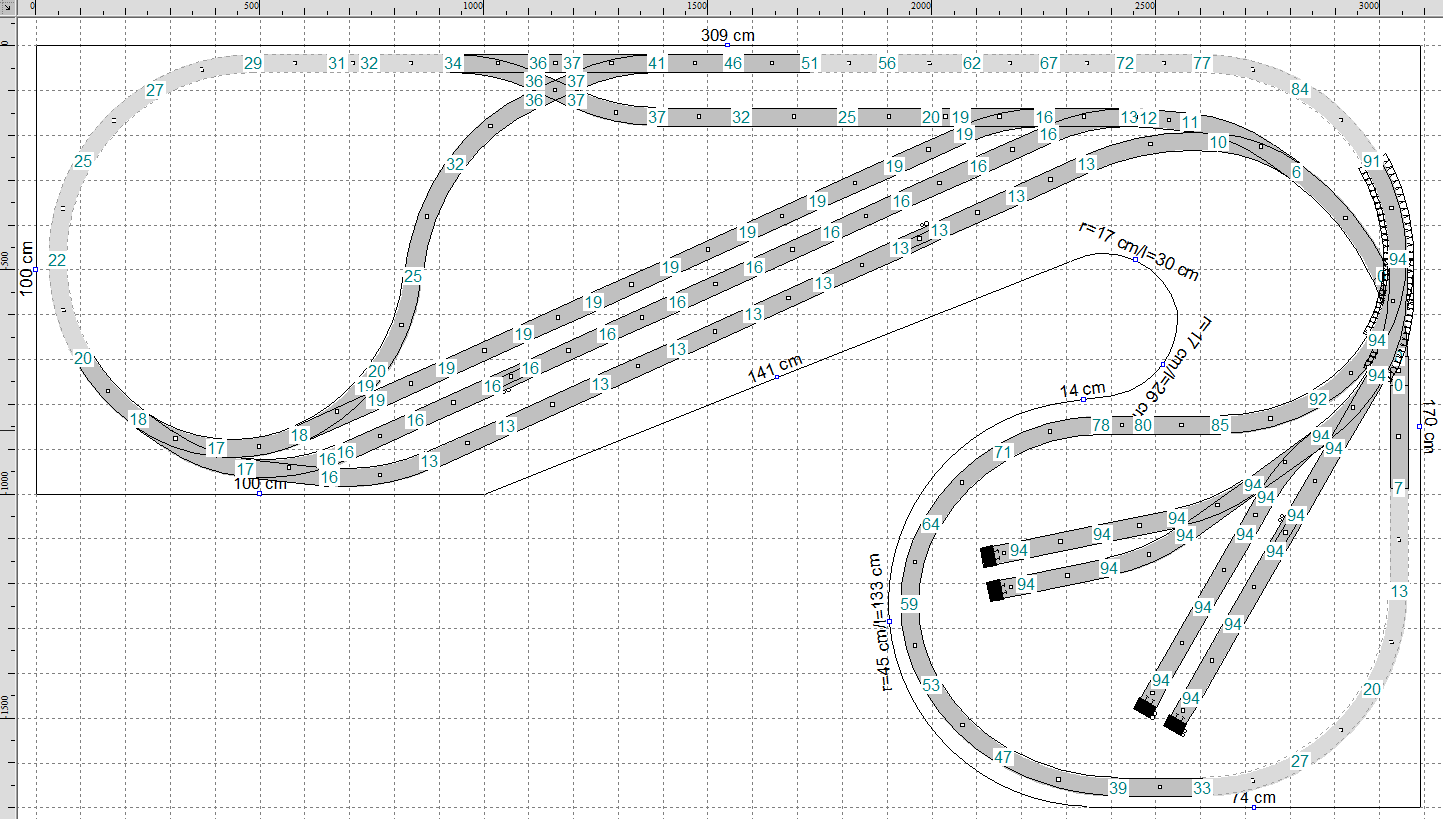Click track height marker 39
The width and height of the screenshot is (1443, 819).
click(x=1118, y=789)
